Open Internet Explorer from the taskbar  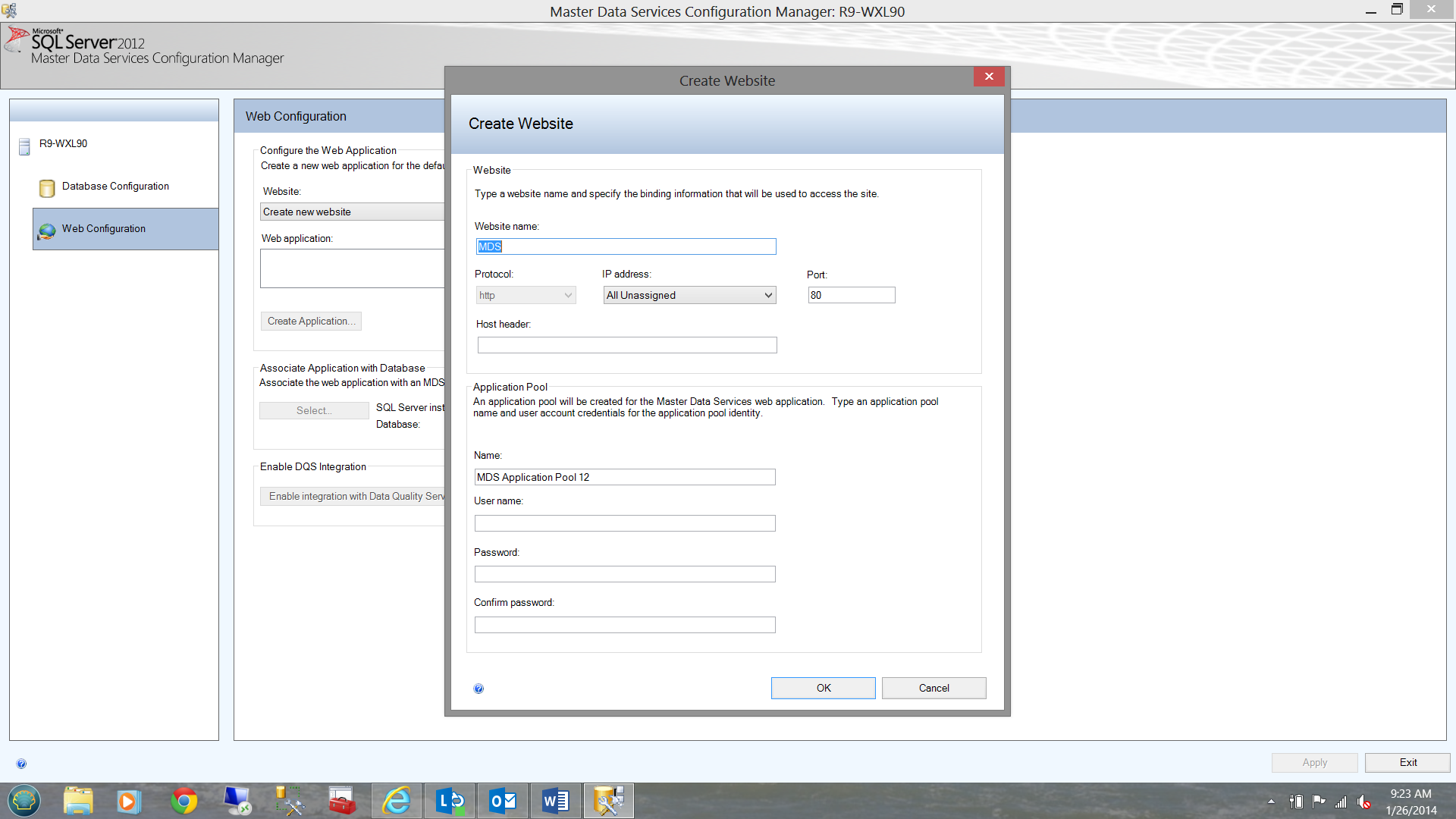pos(396,801)
